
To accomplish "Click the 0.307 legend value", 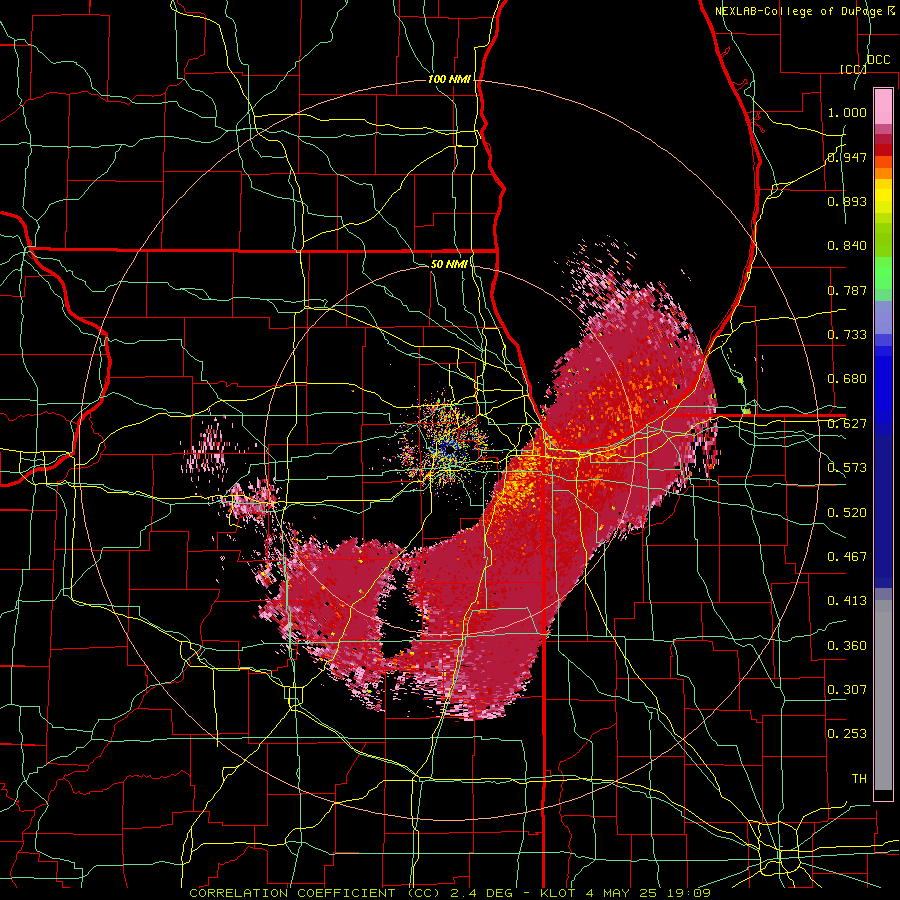I will coord(847,690).
